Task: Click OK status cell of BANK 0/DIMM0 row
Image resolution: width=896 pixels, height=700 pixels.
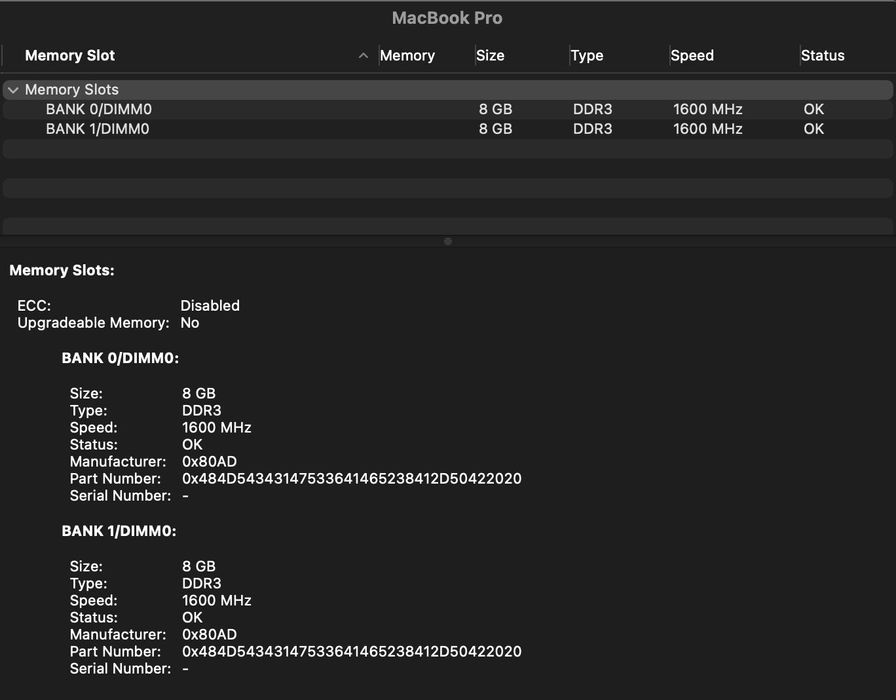Action: coord(814,109)
